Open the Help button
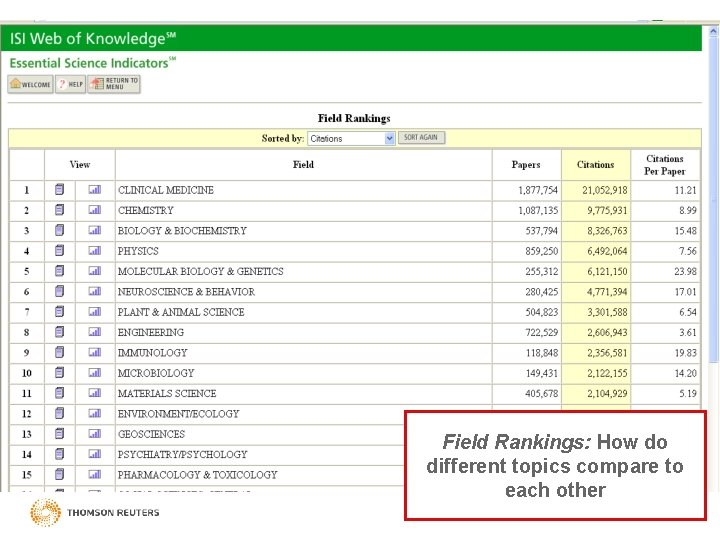 point(71,84)
